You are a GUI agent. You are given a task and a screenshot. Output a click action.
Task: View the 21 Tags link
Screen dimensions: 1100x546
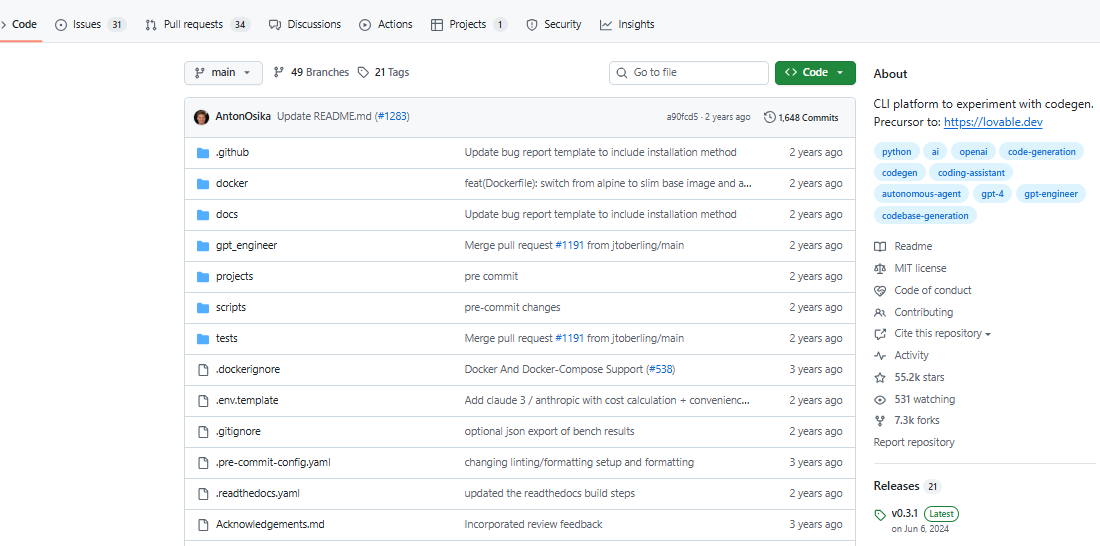click(383, 72)
